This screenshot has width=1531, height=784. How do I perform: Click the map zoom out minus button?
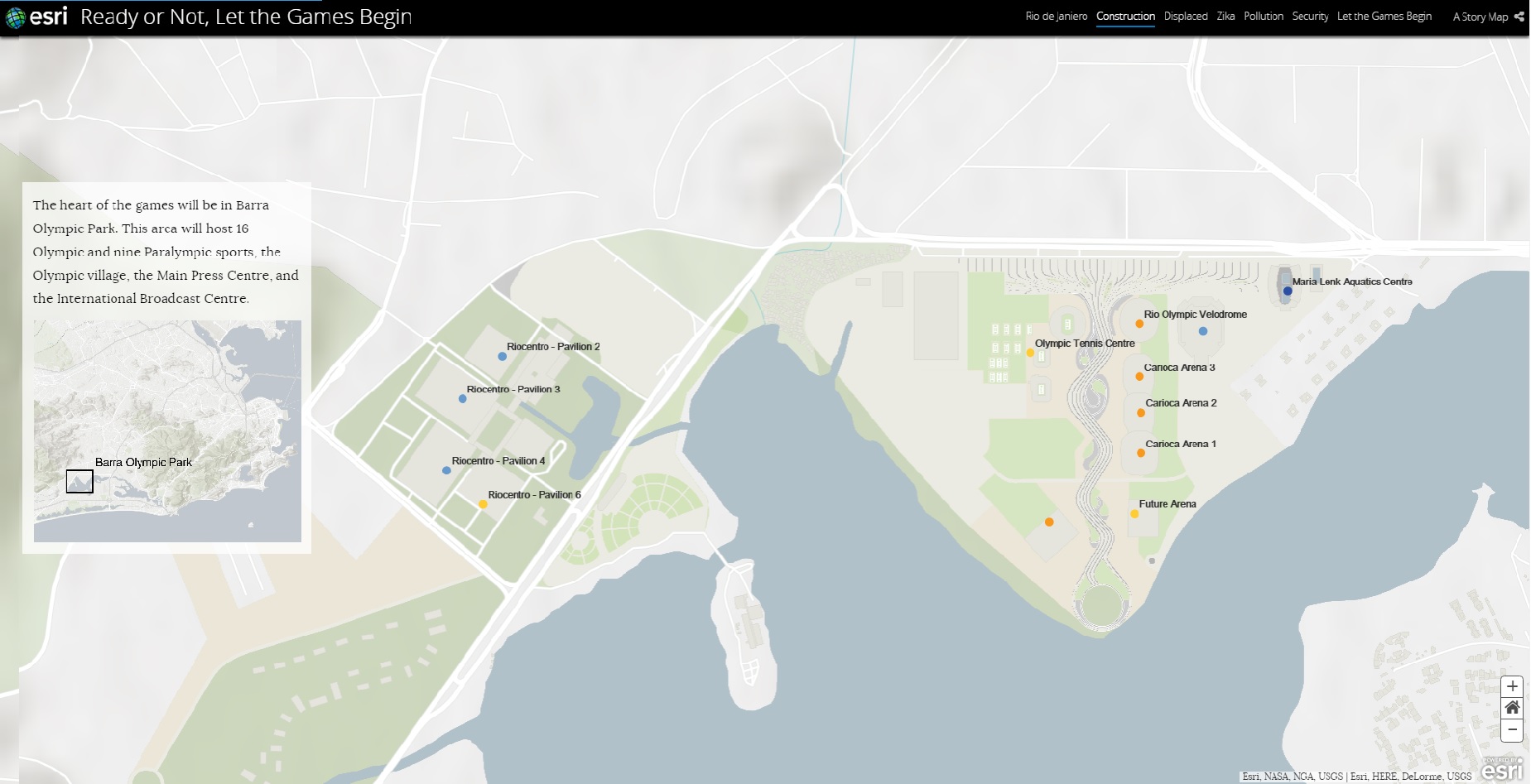tap(1512, 729)
